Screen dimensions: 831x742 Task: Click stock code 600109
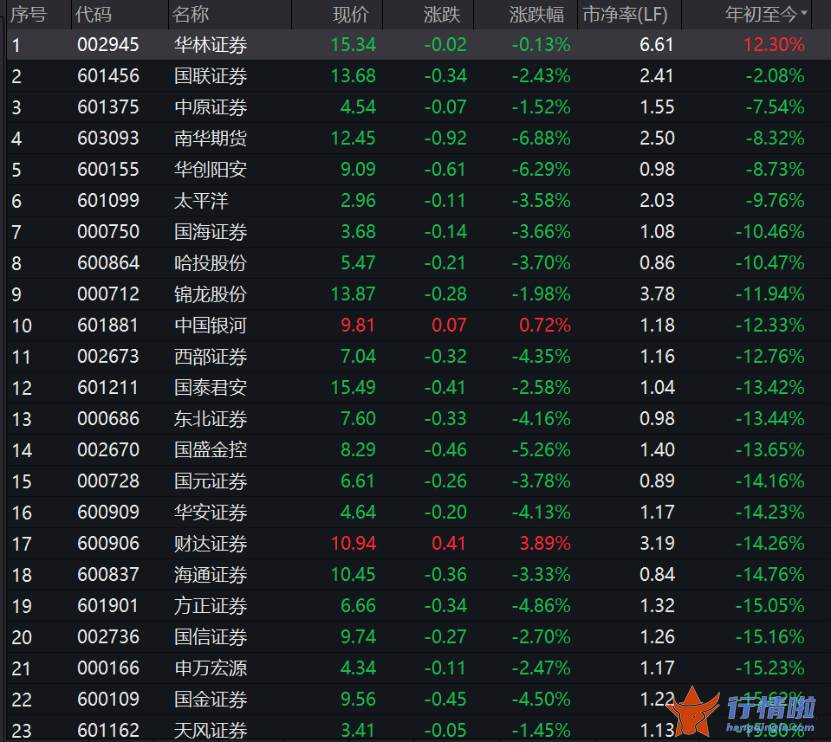108,700
